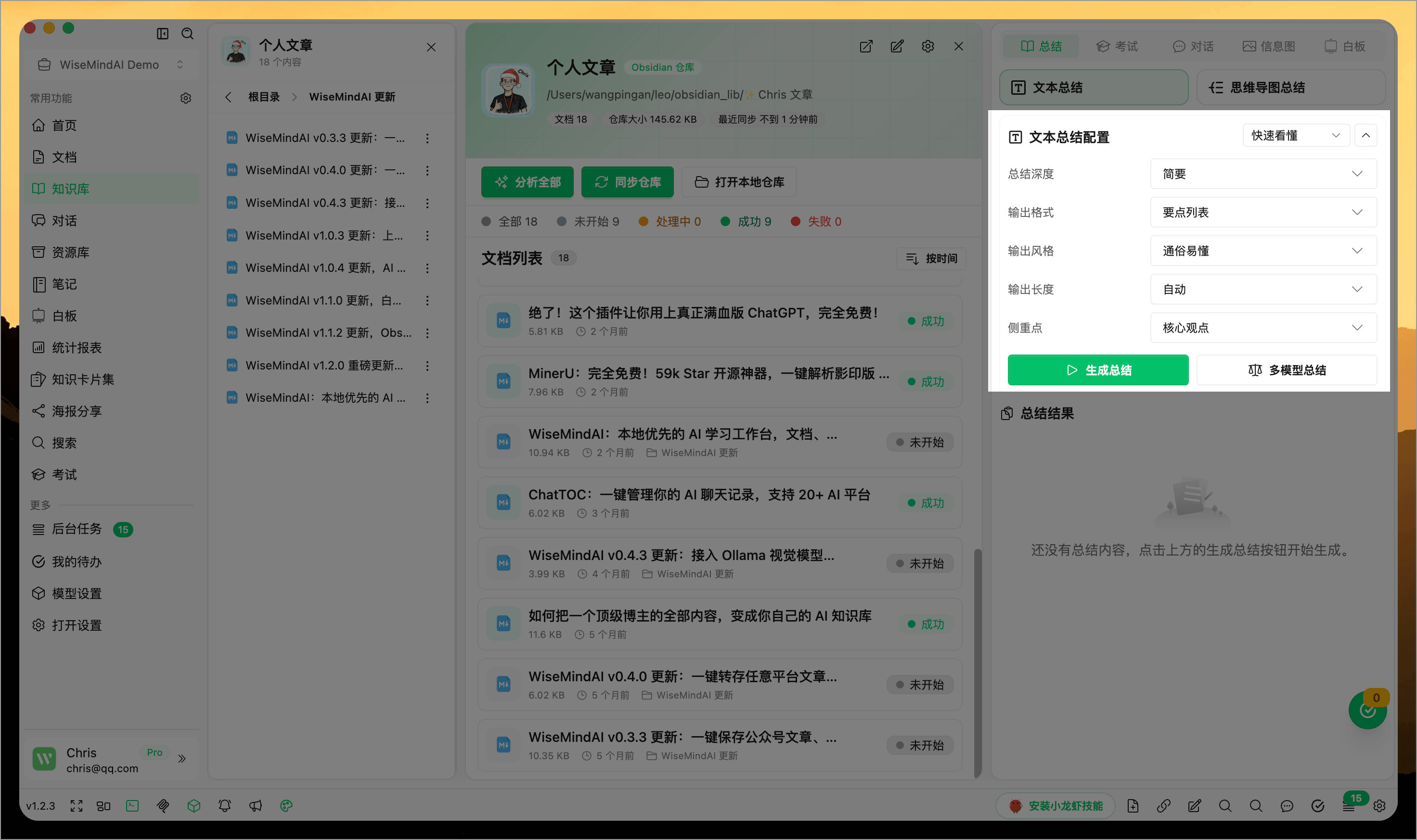Switch to the 信息图 tab

pos(1269,46)
